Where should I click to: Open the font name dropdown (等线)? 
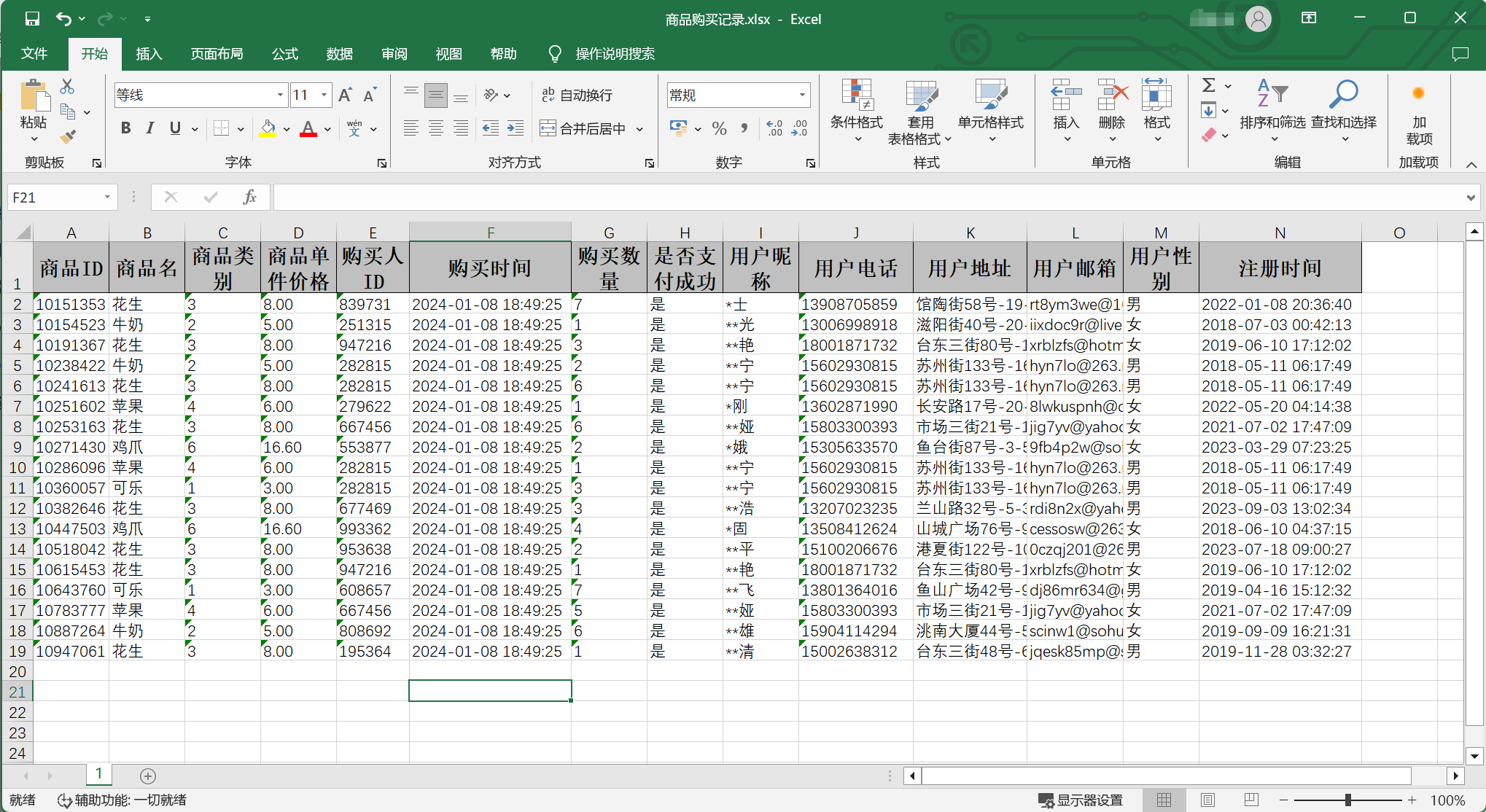[x=280, y=95]
